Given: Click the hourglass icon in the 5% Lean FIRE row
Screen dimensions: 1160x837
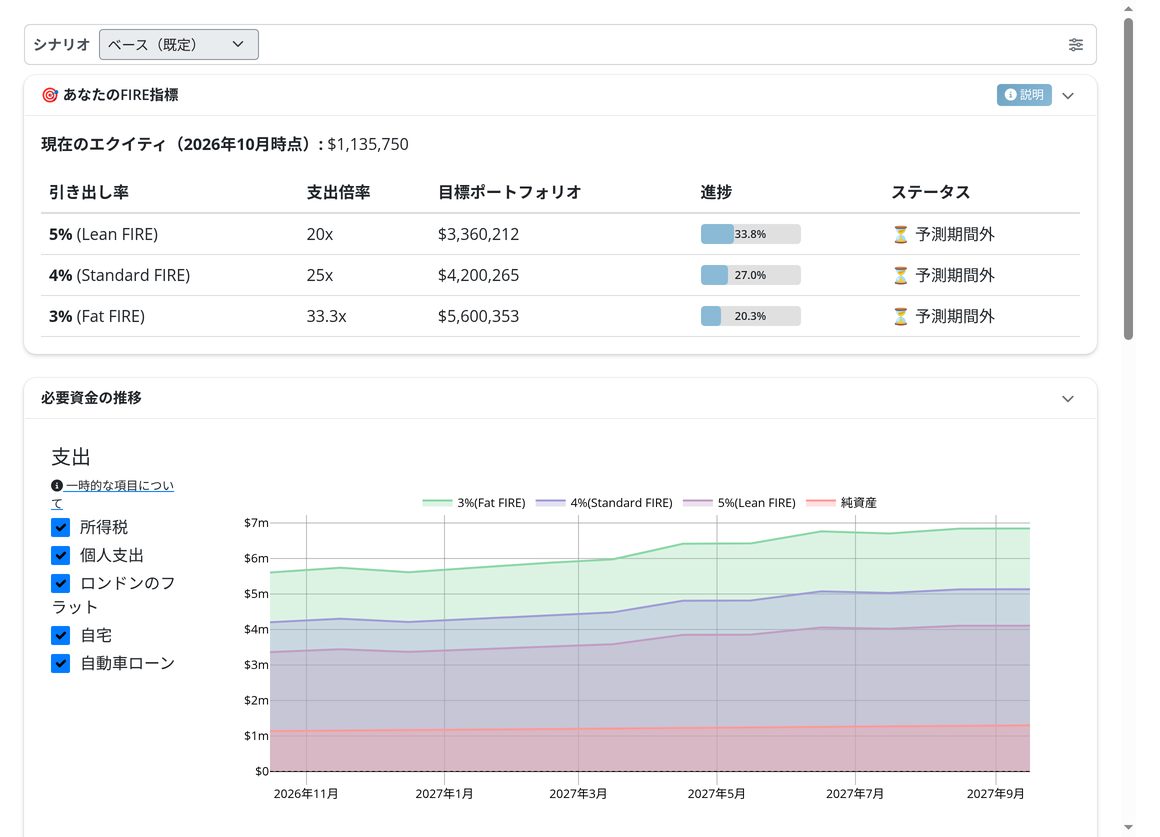Looking at the screenshot, I should coord(900,235).
